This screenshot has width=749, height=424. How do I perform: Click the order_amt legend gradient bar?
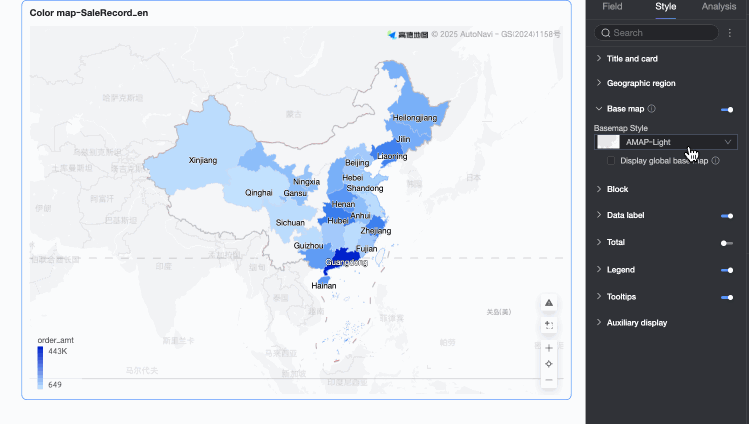click(40, 368)
